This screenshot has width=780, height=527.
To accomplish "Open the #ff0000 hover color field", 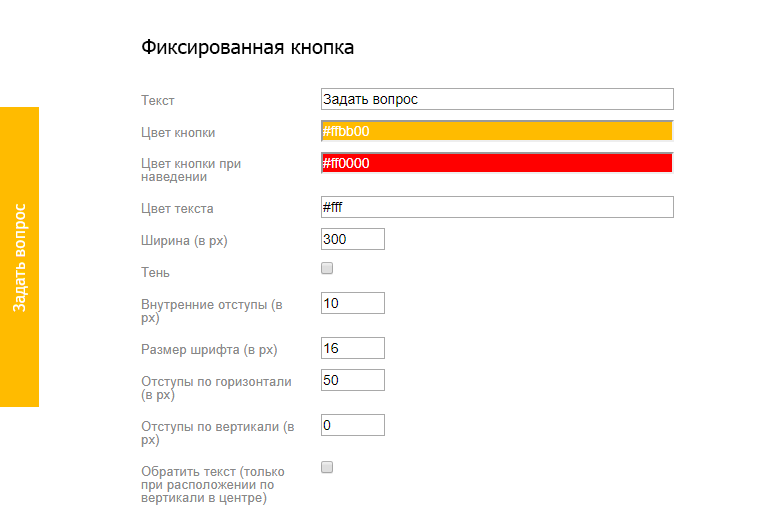I will pos(497,163).
